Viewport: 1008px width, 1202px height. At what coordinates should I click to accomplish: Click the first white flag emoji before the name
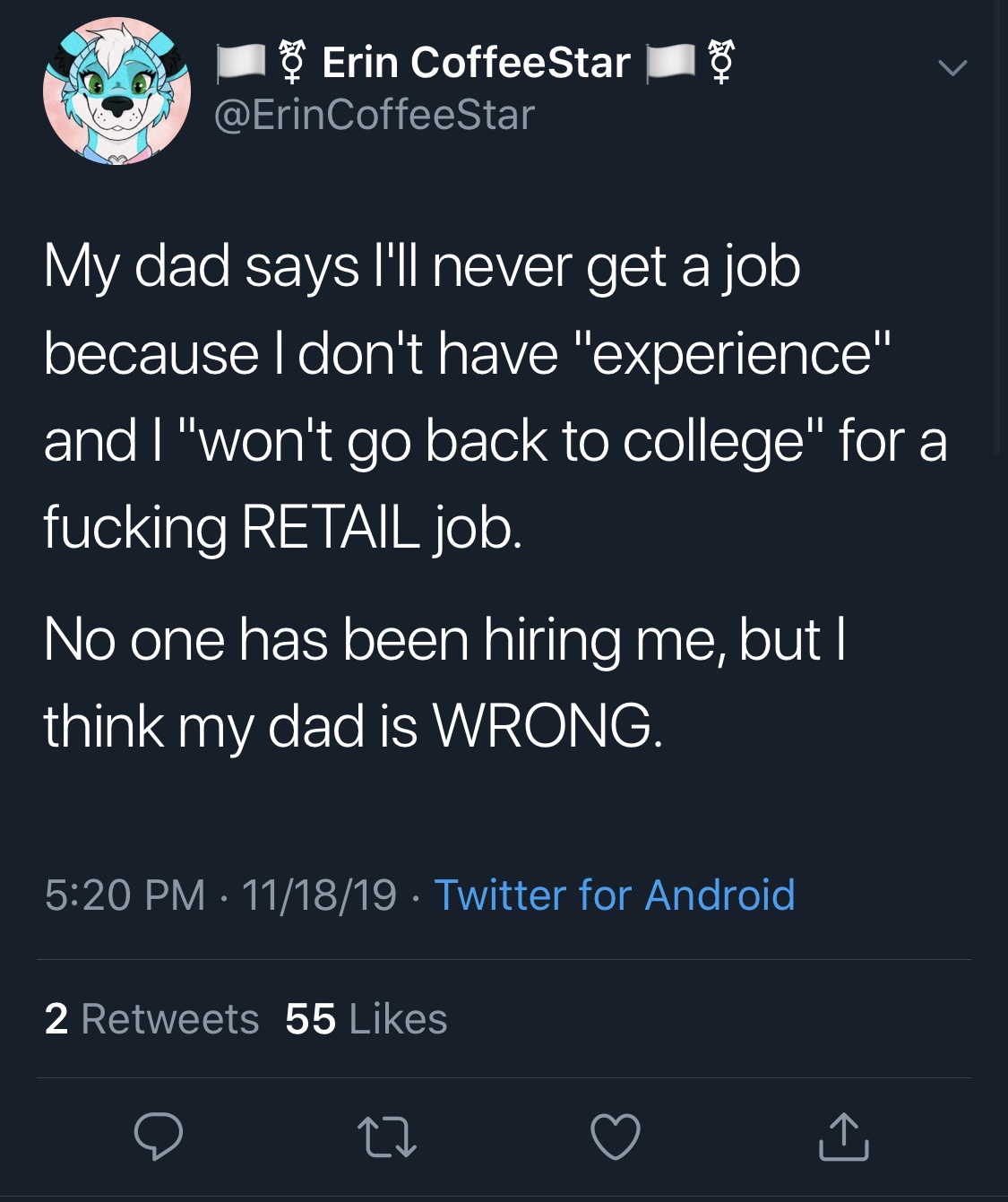point(241,63)
